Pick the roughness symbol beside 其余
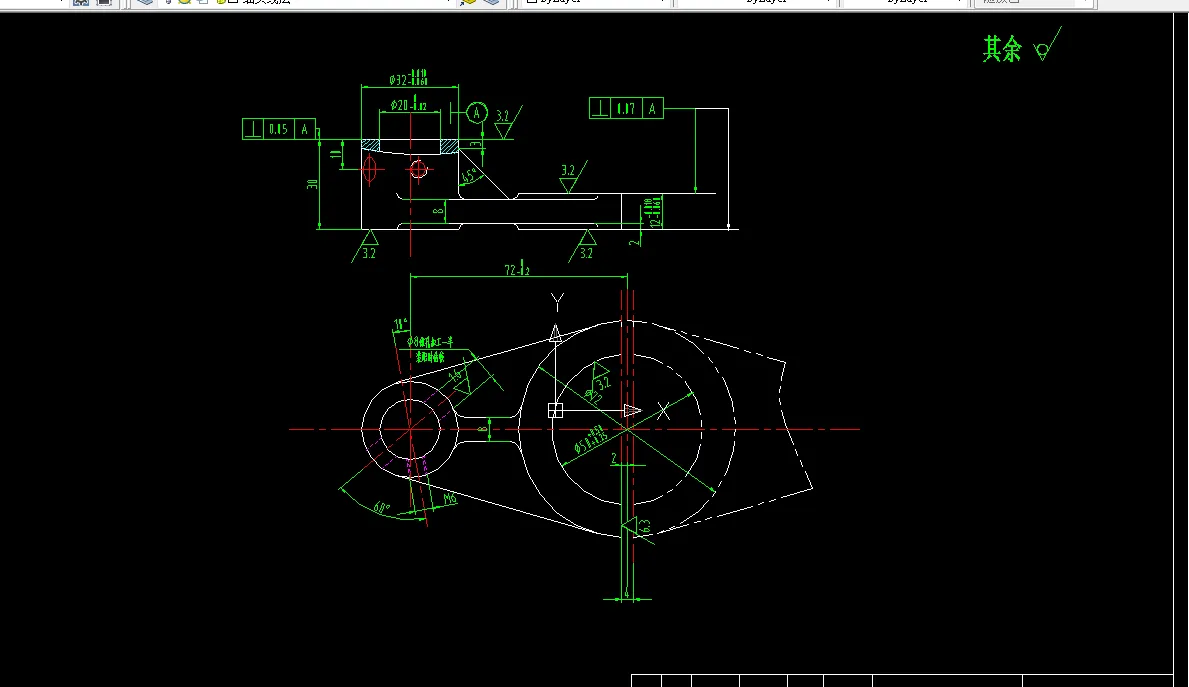Screen dimensions: 1189x687 click(x=1047, y=44)
